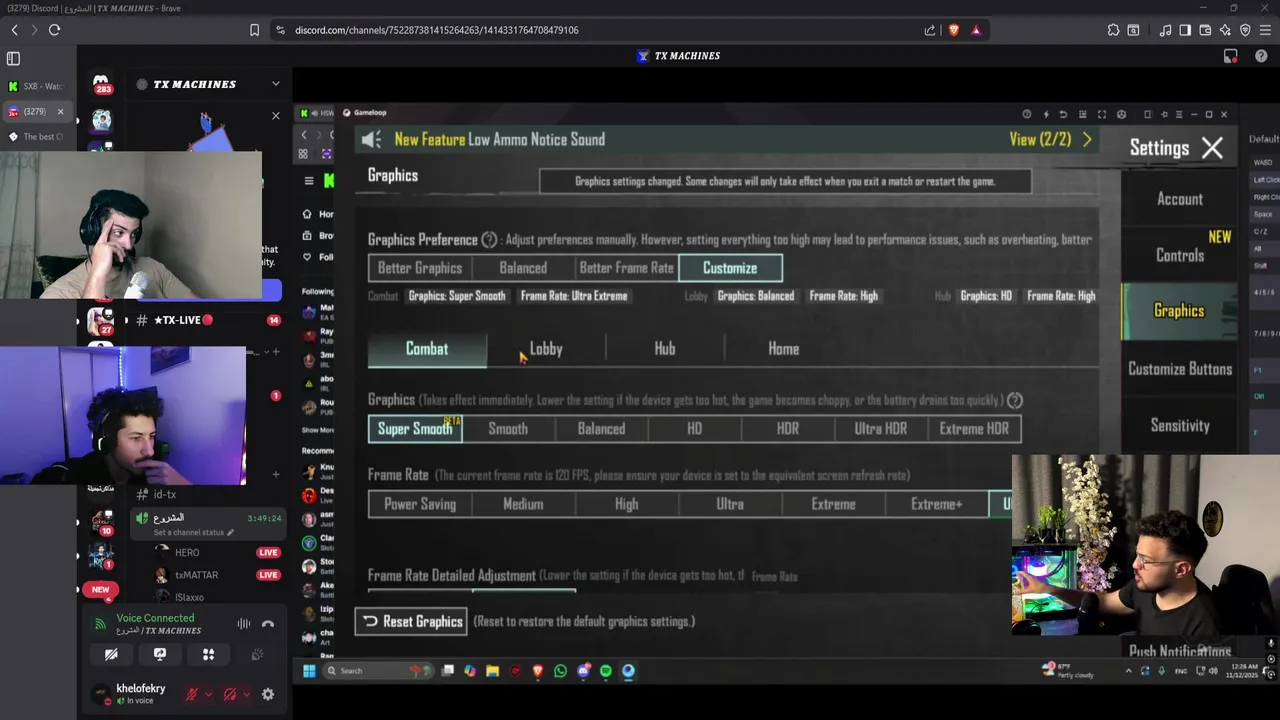This screenshot has width=1280, height=720.
Task: Open Graphics Preference help question mark
Action: click(x=489, y=240)
